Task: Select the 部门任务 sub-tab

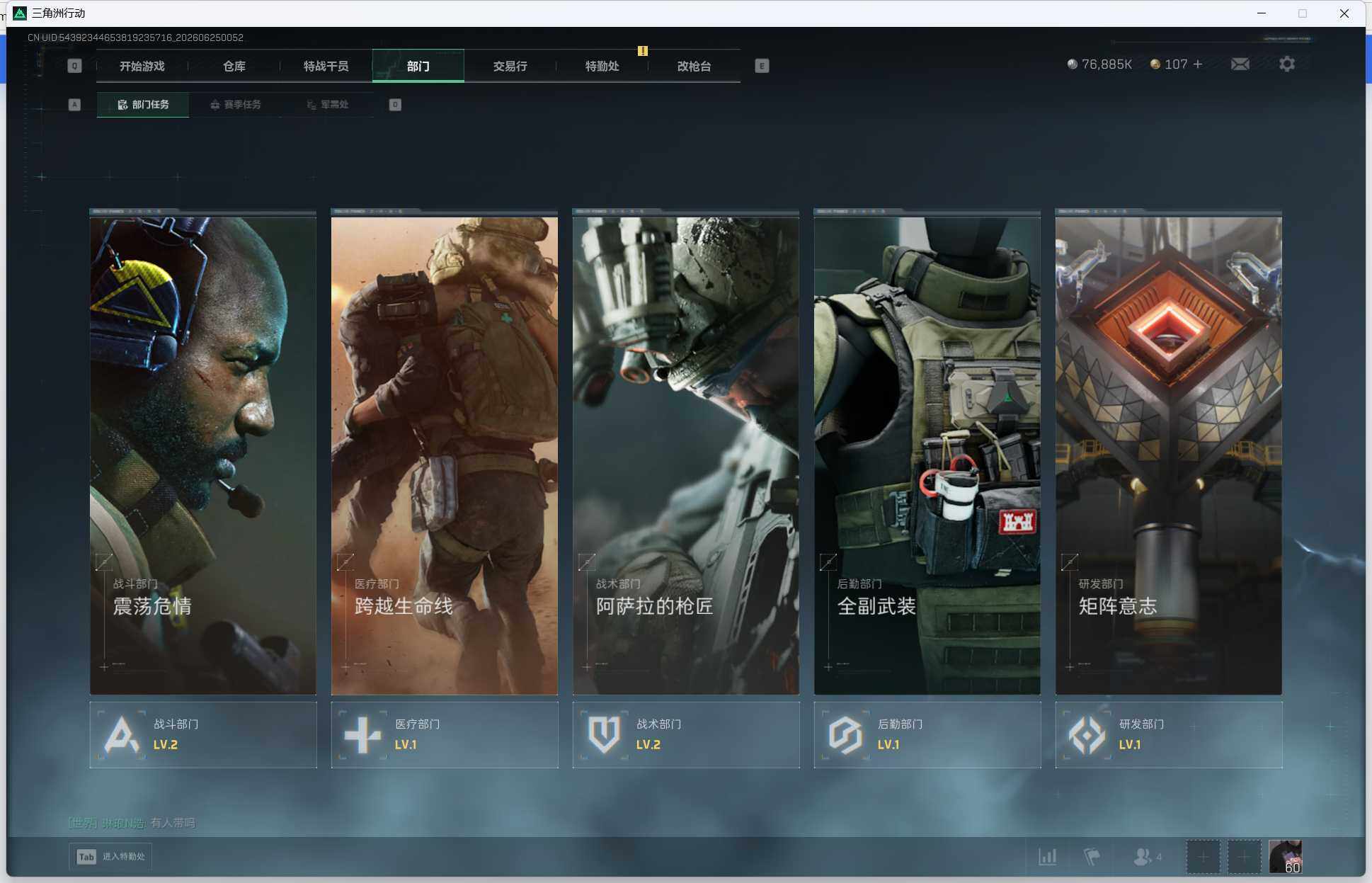Action: 143,104
